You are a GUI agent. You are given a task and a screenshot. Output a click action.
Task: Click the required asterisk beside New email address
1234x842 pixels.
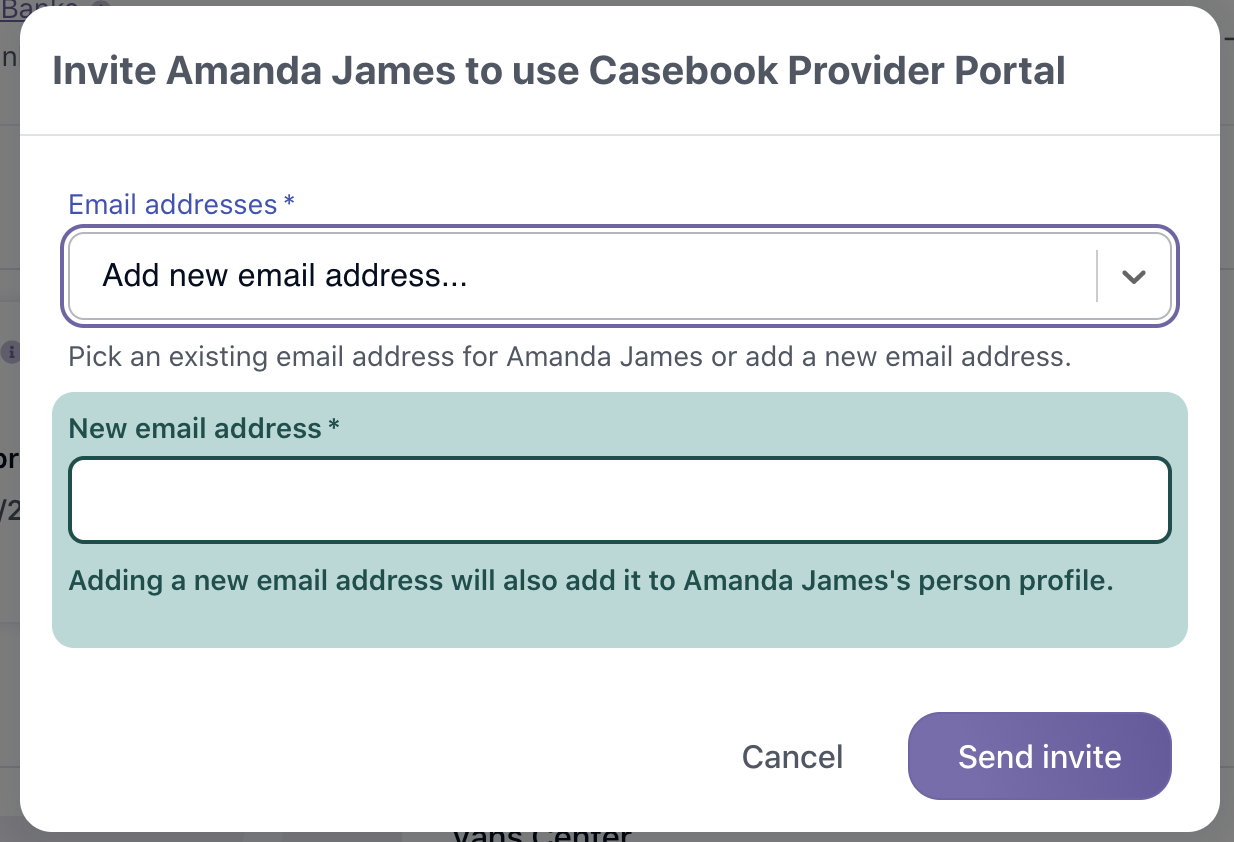coord(334,428)
